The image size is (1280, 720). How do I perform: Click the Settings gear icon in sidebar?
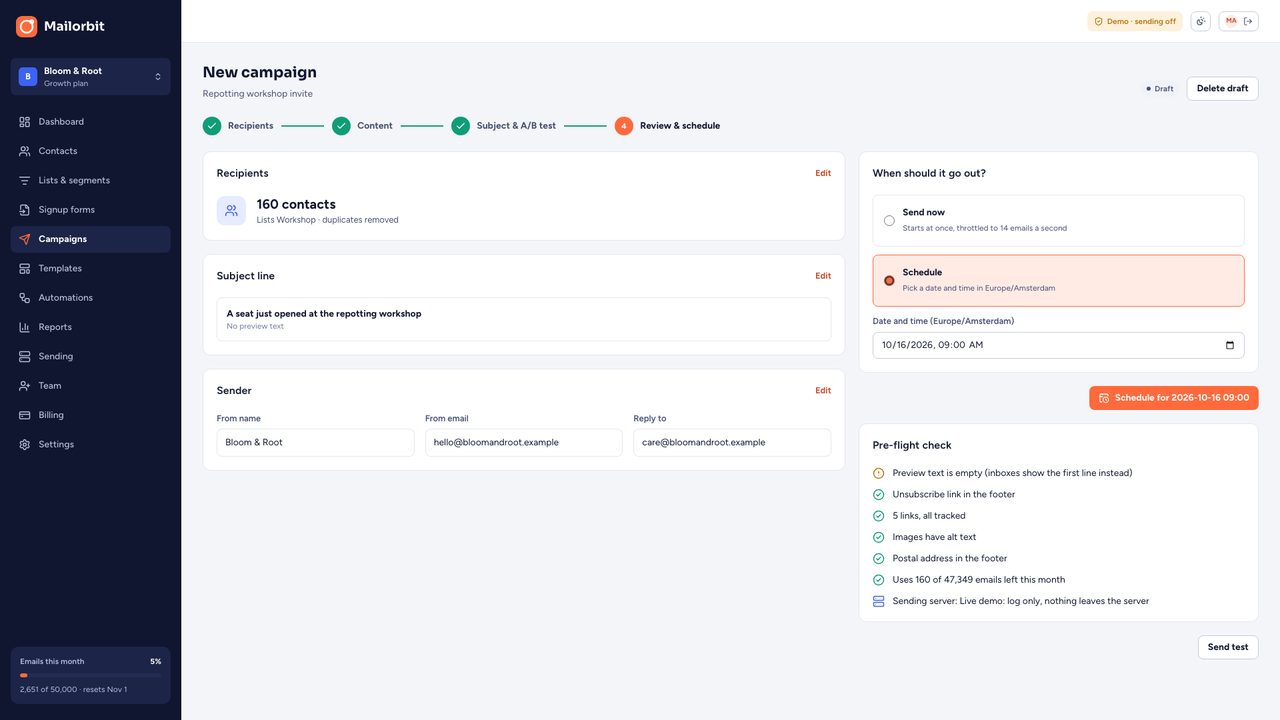point(25,444)
